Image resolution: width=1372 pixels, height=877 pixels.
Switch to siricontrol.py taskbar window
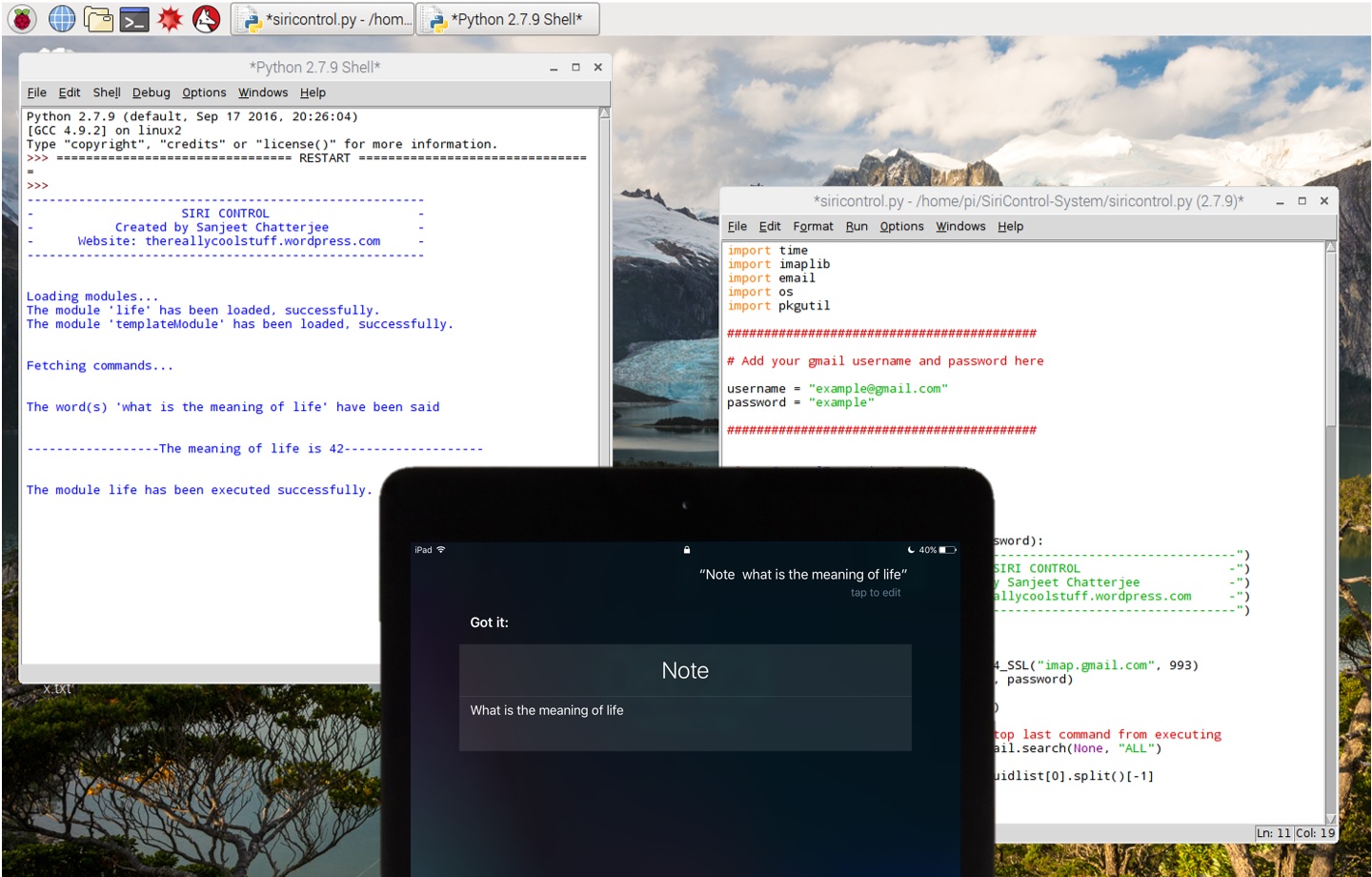[x=323, y=19]
